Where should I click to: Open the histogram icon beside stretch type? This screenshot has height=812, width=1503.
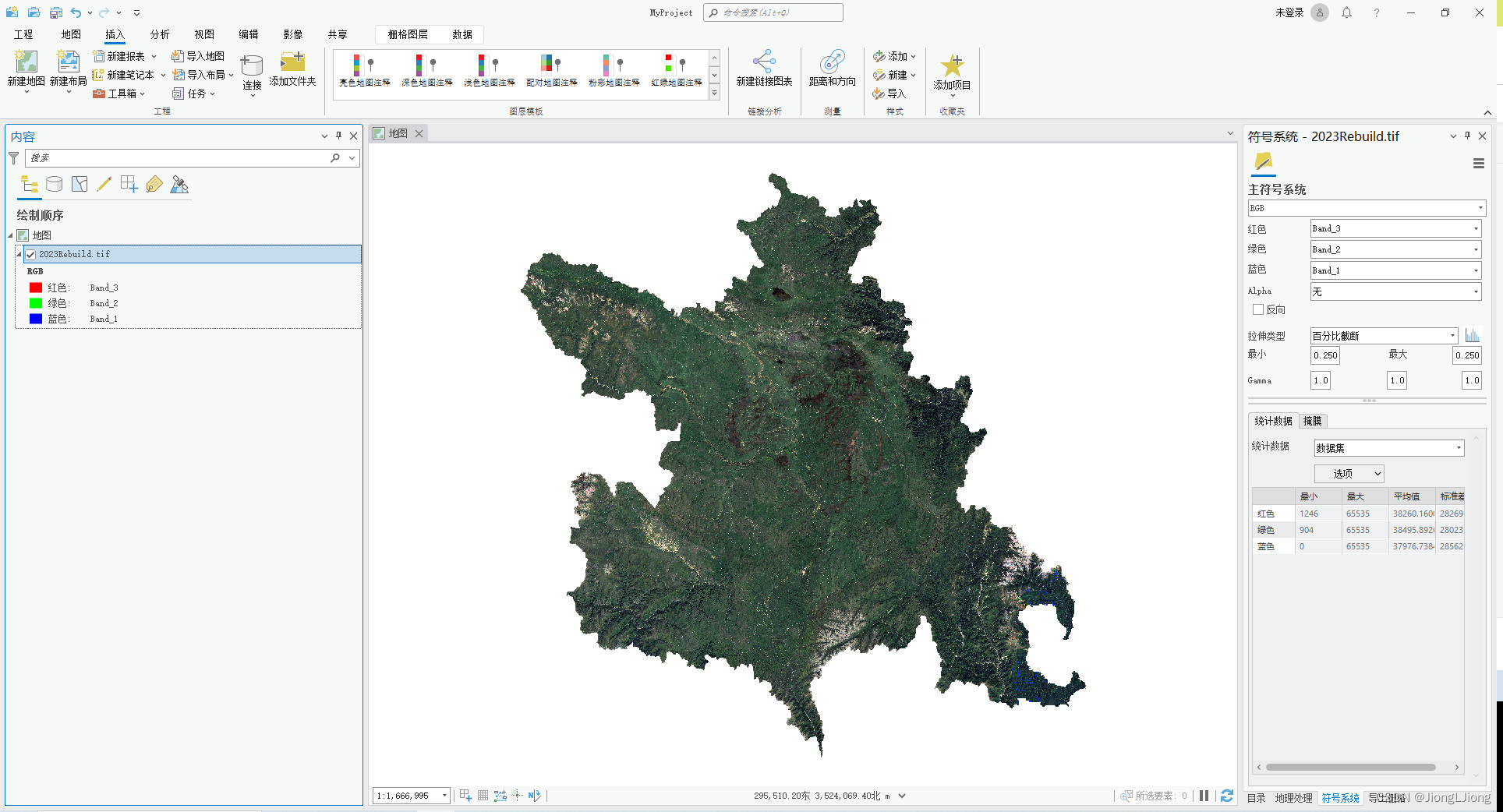(x=1472, y=335)
